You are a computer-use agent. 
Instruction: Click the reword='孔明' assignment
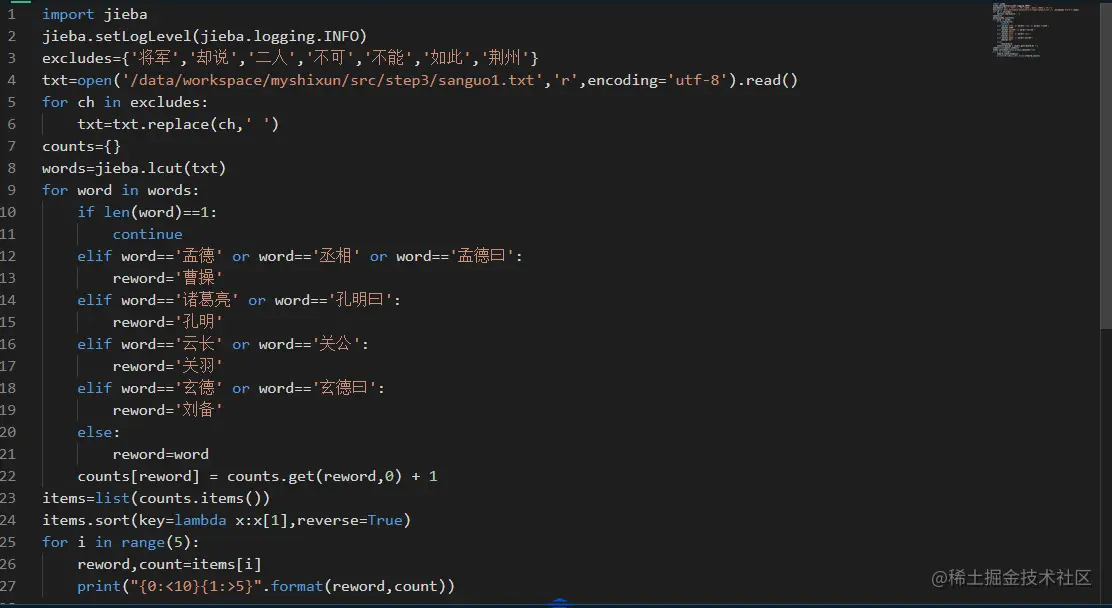coord(167,322)
